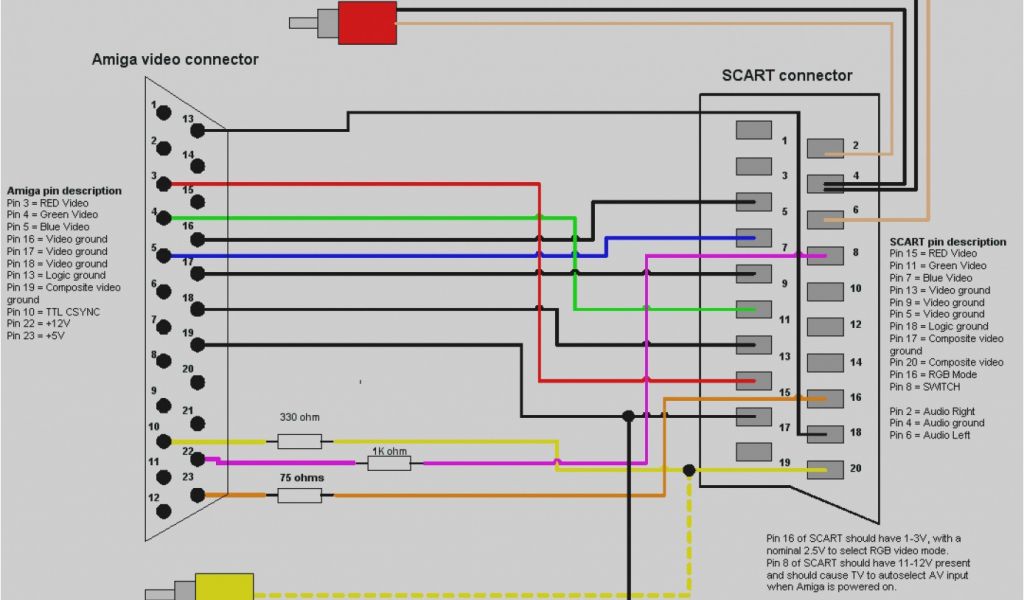Click the "SCART connector" title
The height and width of the screenshot is (600, 1024).
(787, 76)
